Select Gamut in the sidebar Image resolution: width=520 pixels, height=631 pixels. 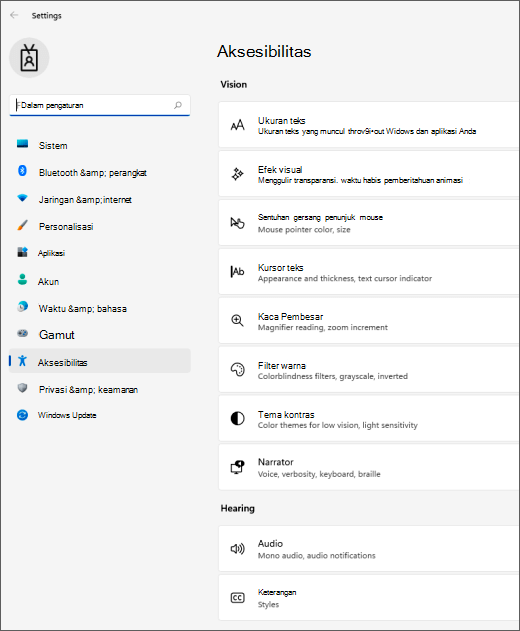click(x=100, y=335)
